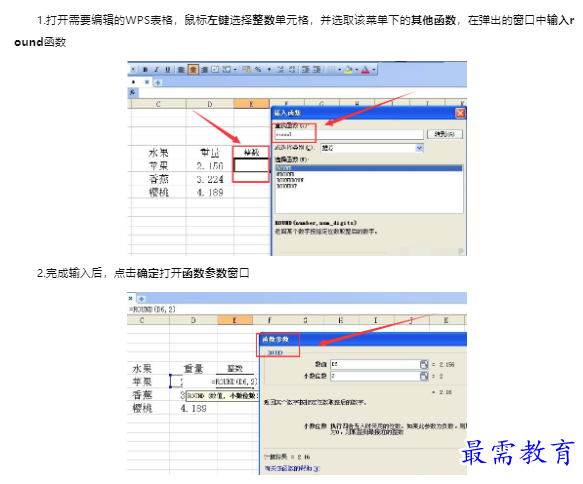
Task: Toggle Italic formatting in the toolbar
Action: [157, 70]
